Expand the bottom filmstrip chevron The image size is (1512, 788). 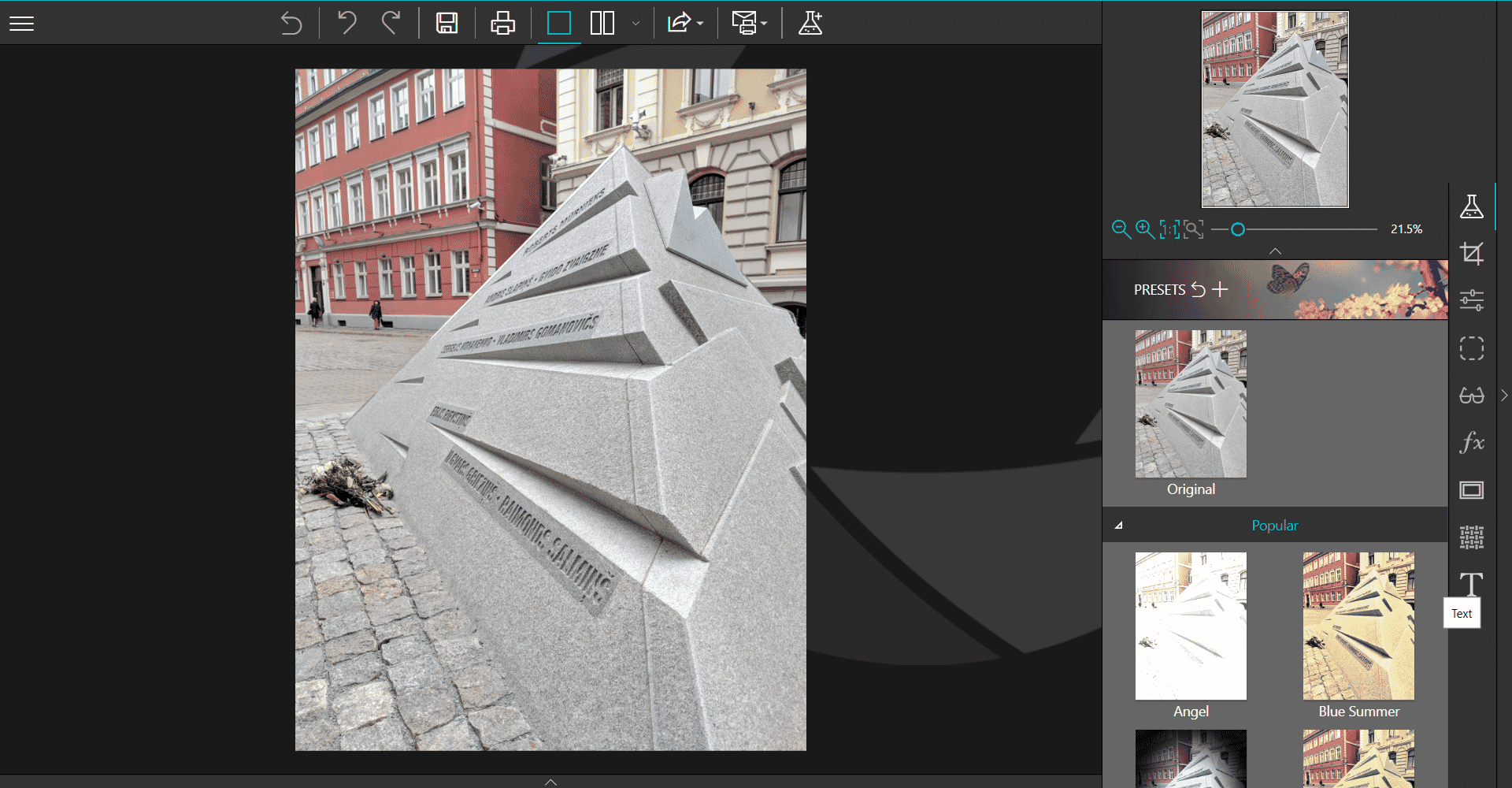tap(551, 782)
